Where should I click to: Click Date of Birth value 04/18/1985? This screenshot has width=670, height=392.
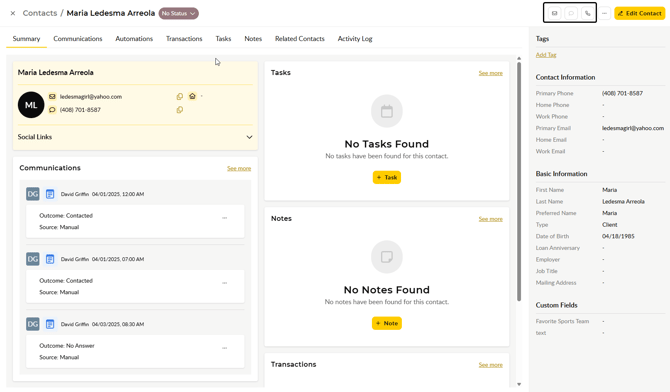point(618,236)
